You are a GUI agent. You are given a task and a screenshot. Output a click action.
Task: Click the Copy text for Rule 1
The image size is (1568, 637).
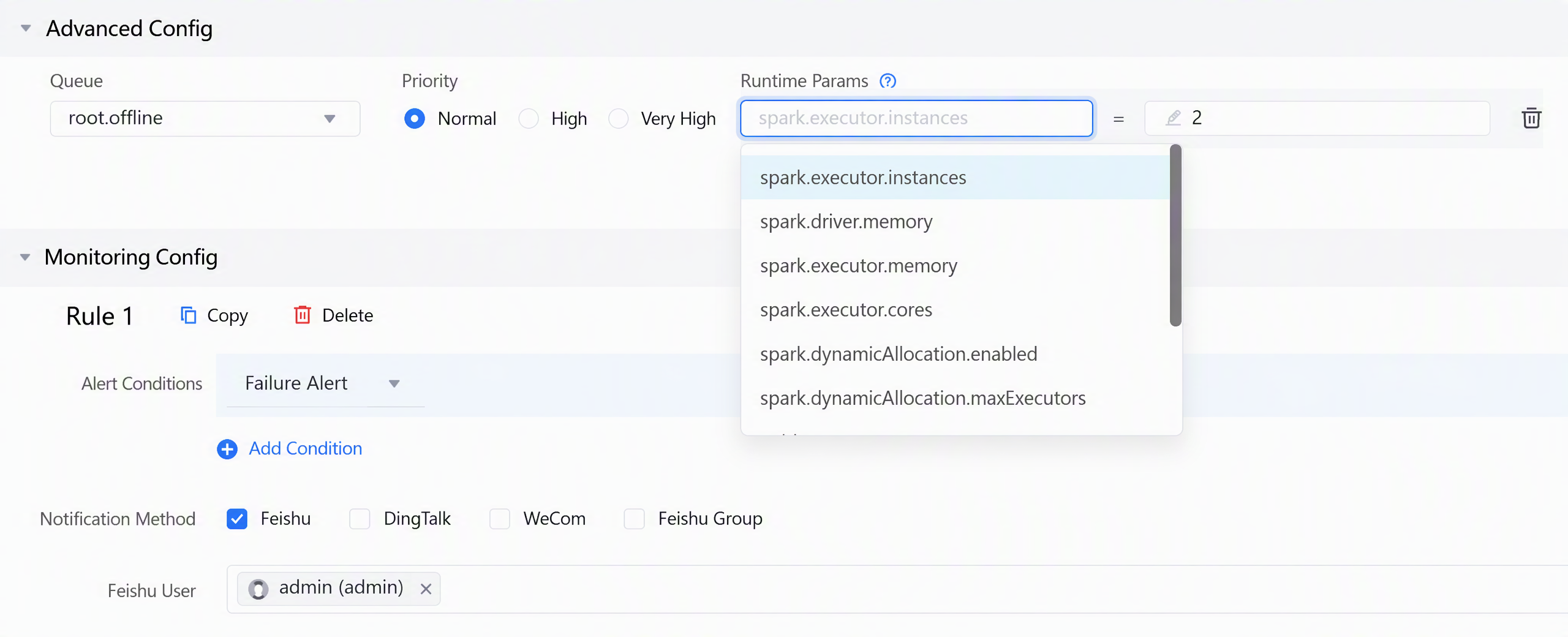click(227, 315)
